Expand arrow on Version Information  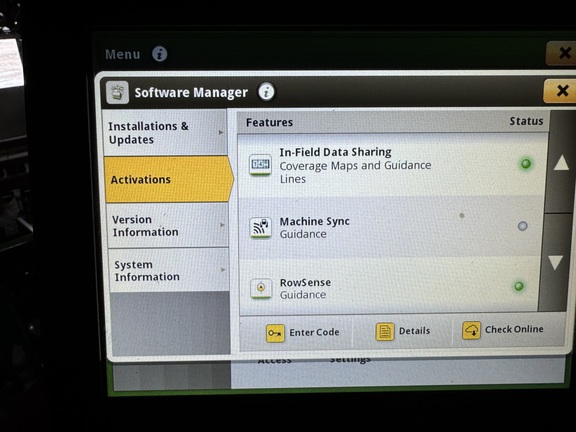tap(222, 225)
